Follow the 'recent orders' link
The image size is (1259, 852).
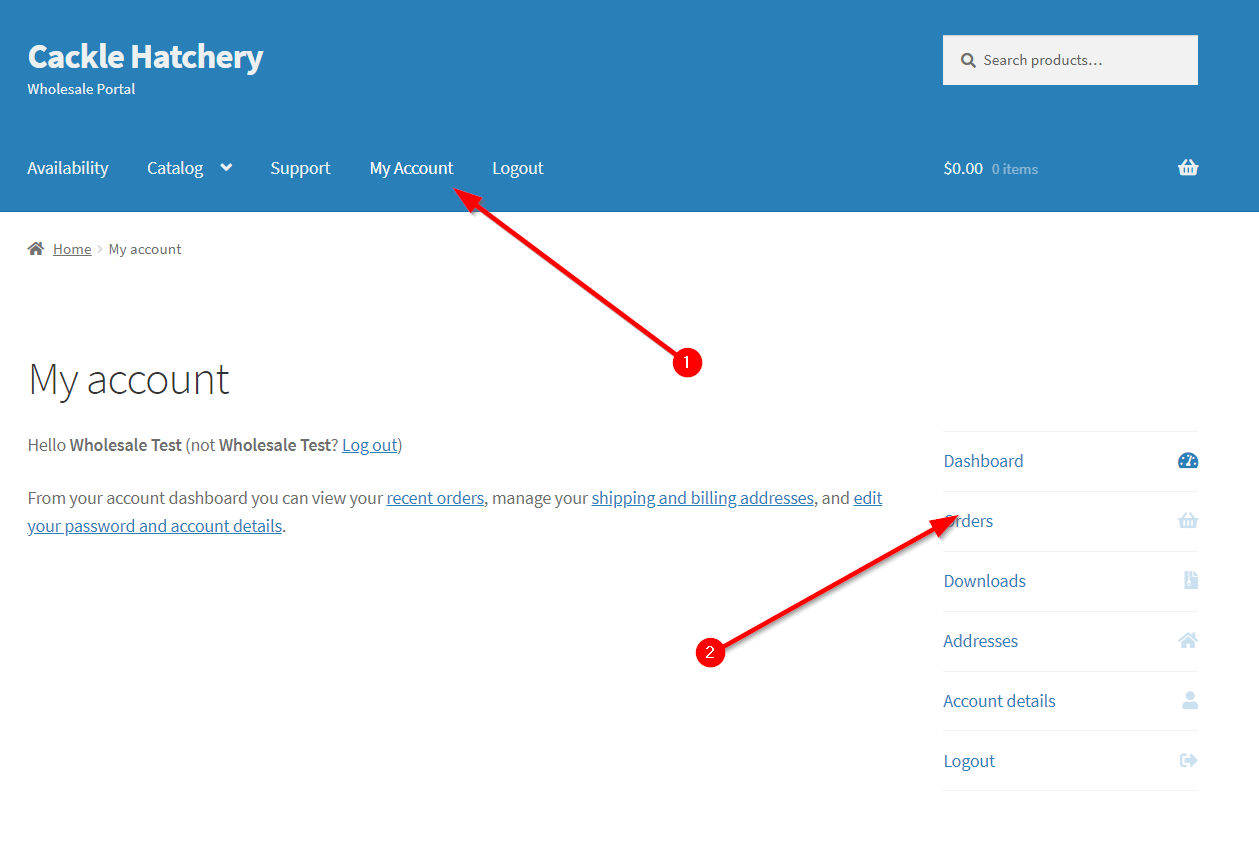point(435,497)
